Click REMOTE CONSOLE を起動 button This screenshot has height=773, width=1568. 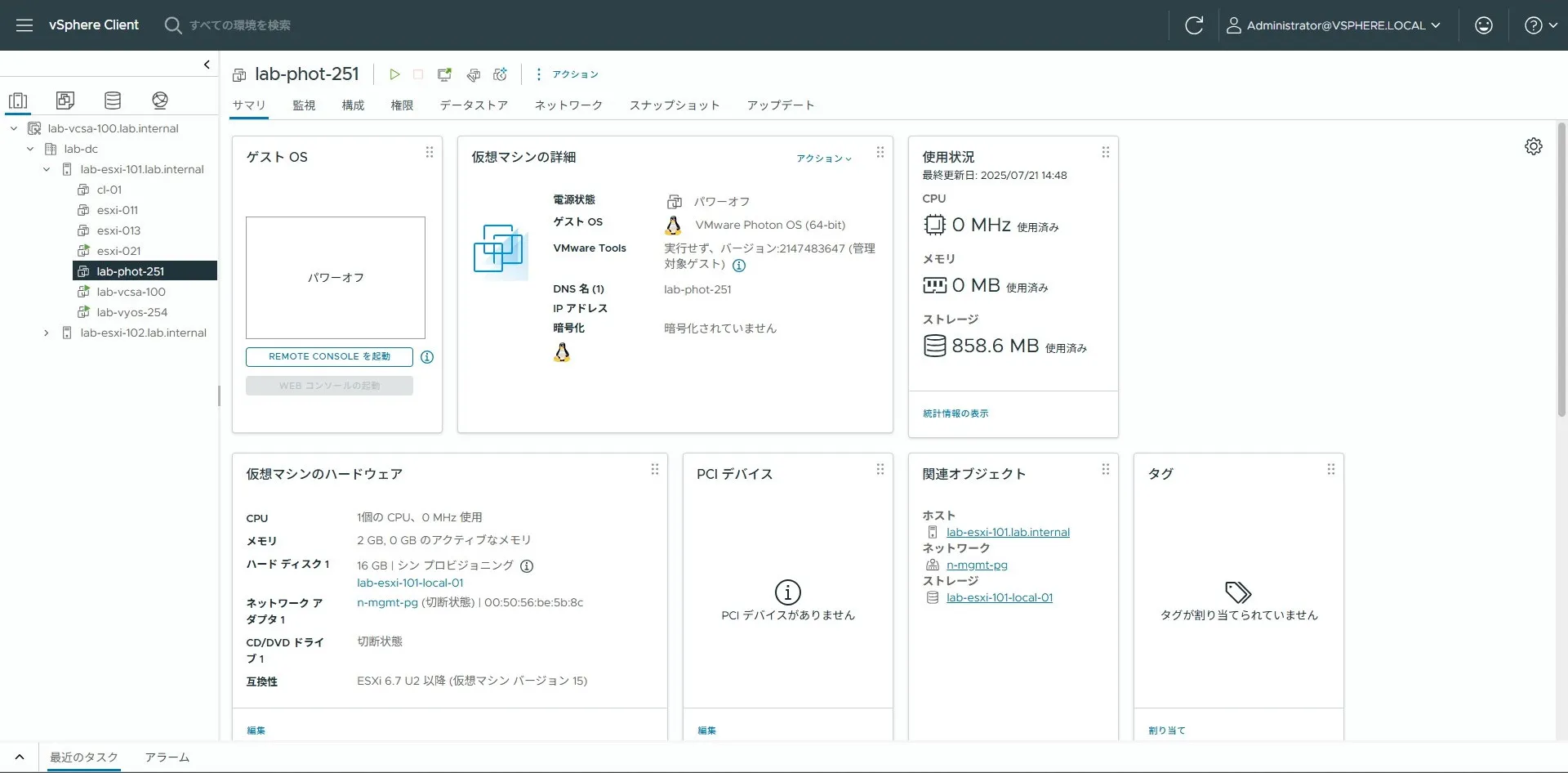329,357
